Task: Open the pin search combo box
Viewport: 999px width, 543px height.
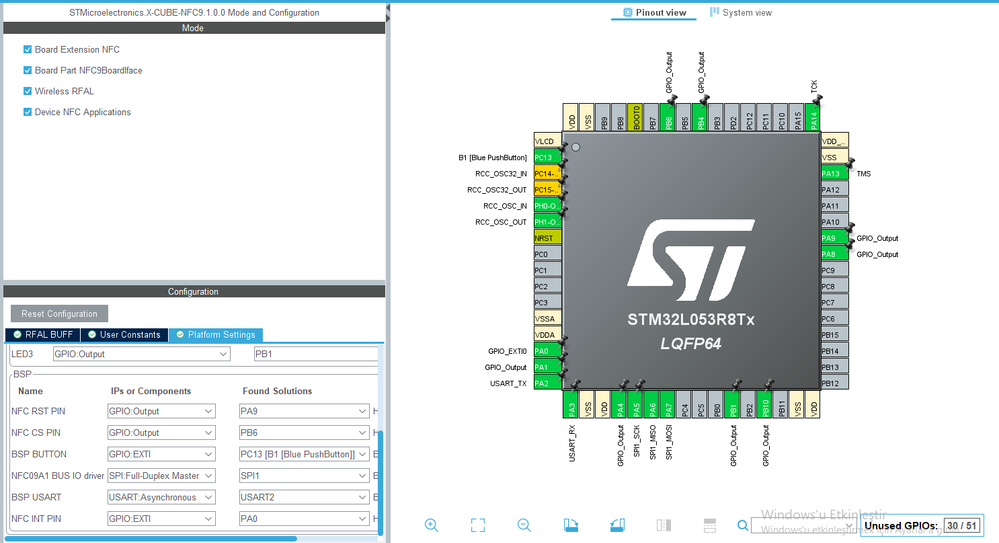Action: (x=803, y=526)
